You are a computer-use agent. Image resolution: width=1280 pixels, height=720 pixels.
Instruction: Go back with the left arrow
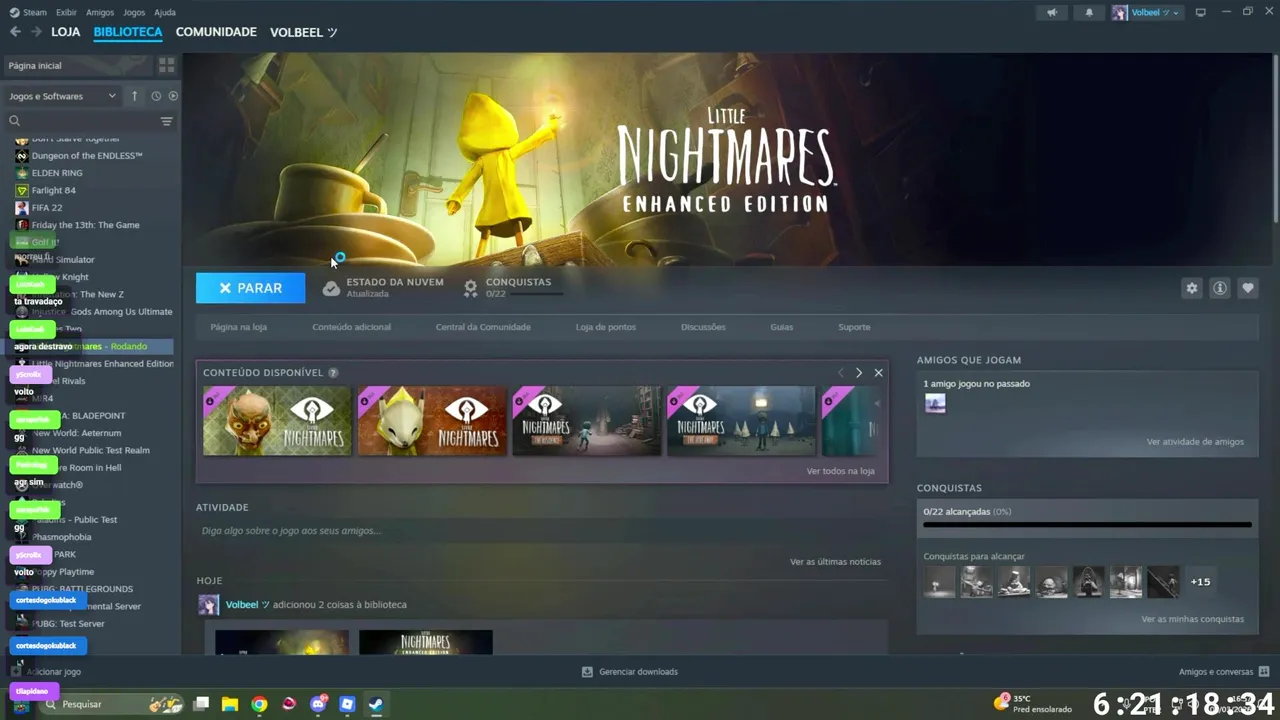(x=15, y=32)
